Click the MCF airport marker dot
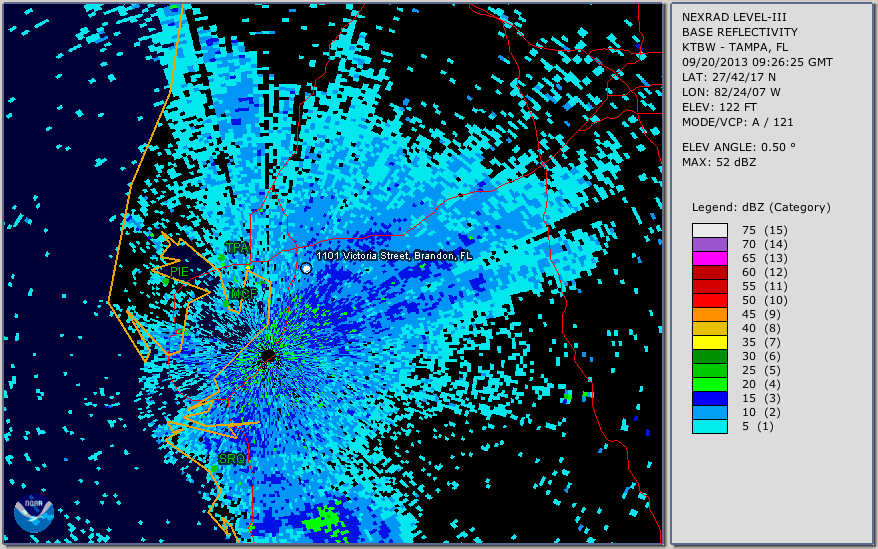The height and width of the screenshot is (549, 878). (x=226, y=304)
